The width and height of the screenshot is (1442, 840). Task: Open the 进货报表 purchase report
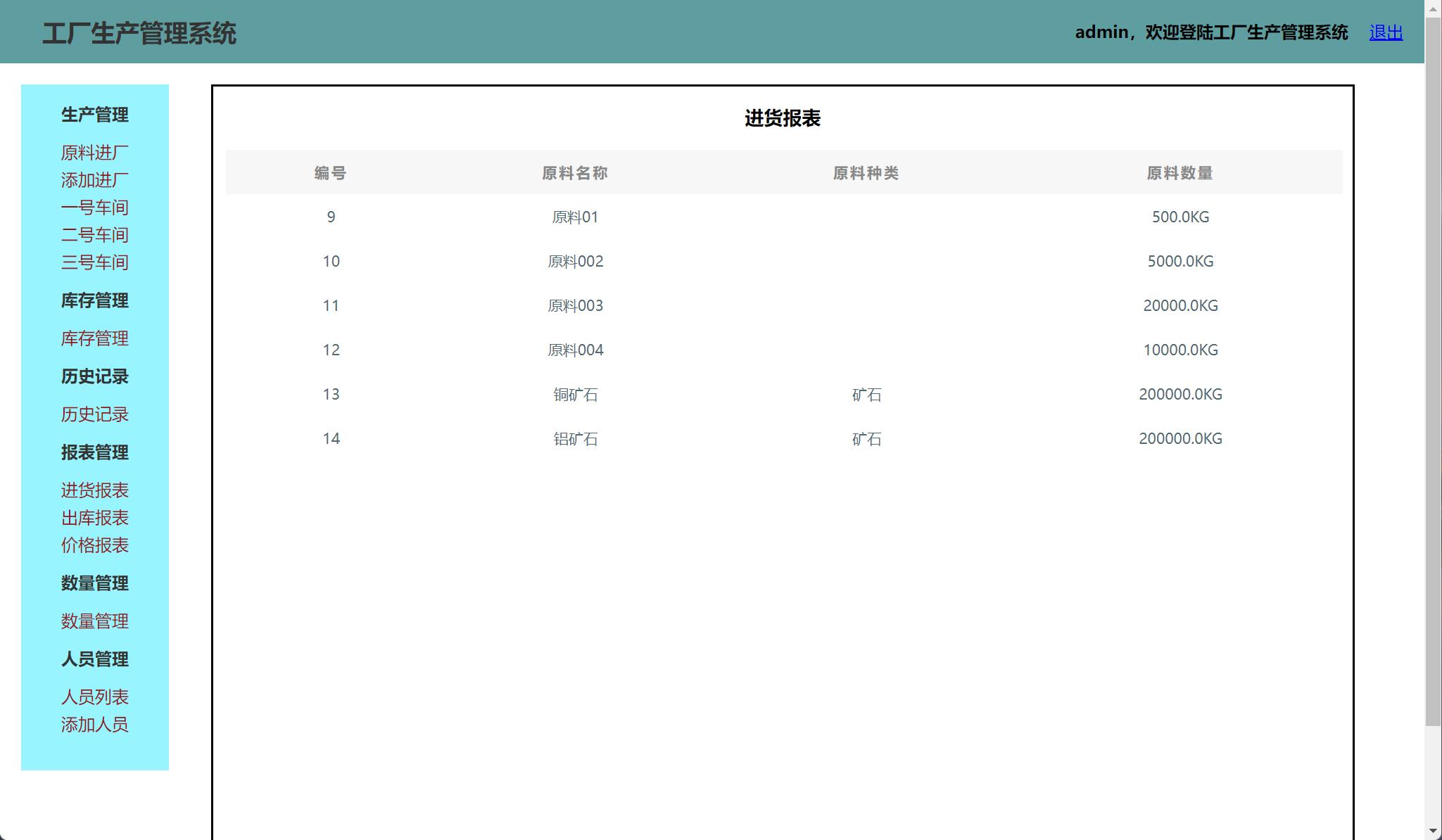point(96,490)
